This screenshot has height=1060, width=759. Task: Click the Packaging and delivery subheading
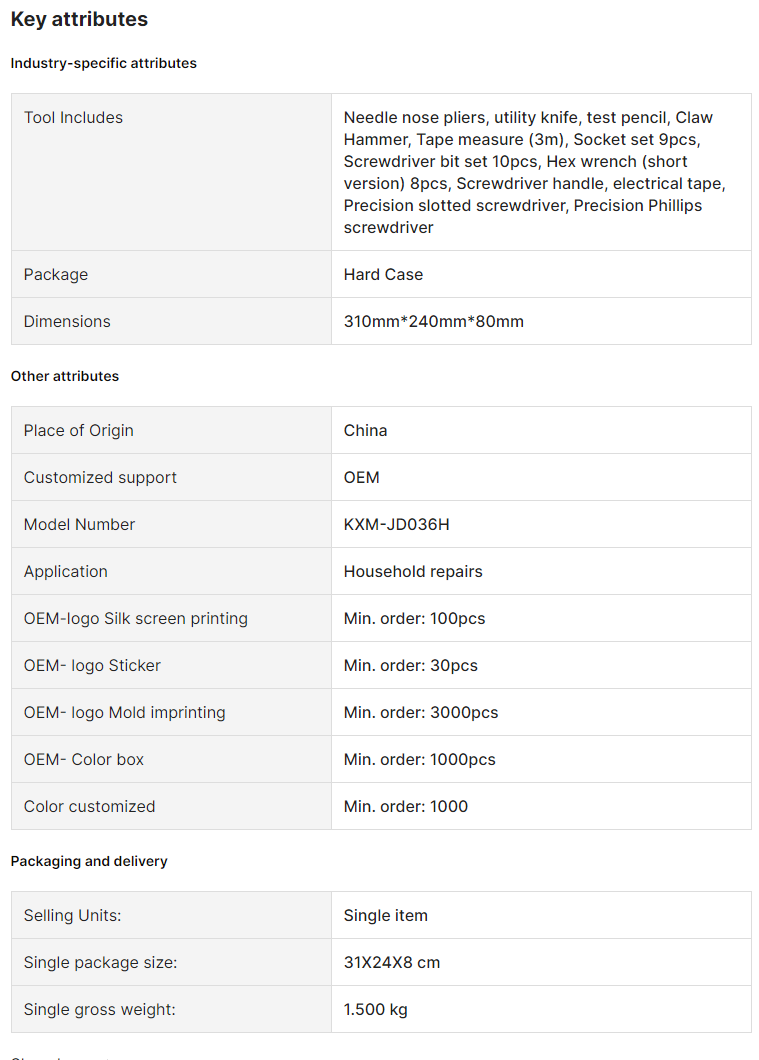89,861
